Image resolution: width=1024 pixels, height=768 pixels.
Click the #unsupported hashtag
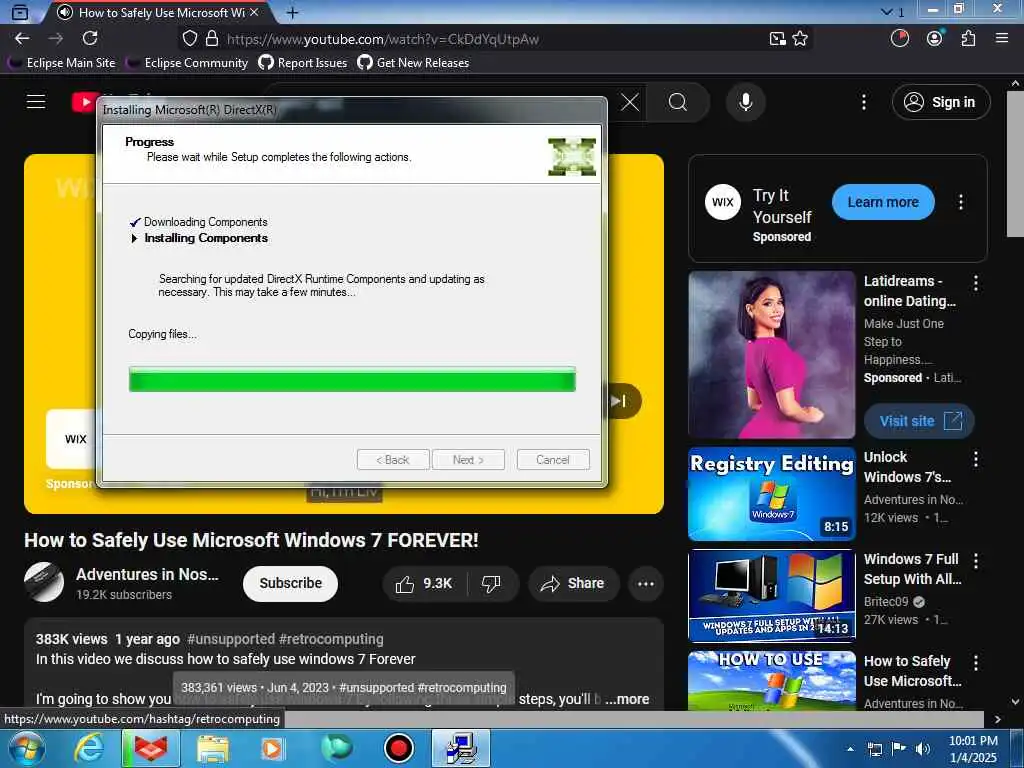click(x=231, y=639)
